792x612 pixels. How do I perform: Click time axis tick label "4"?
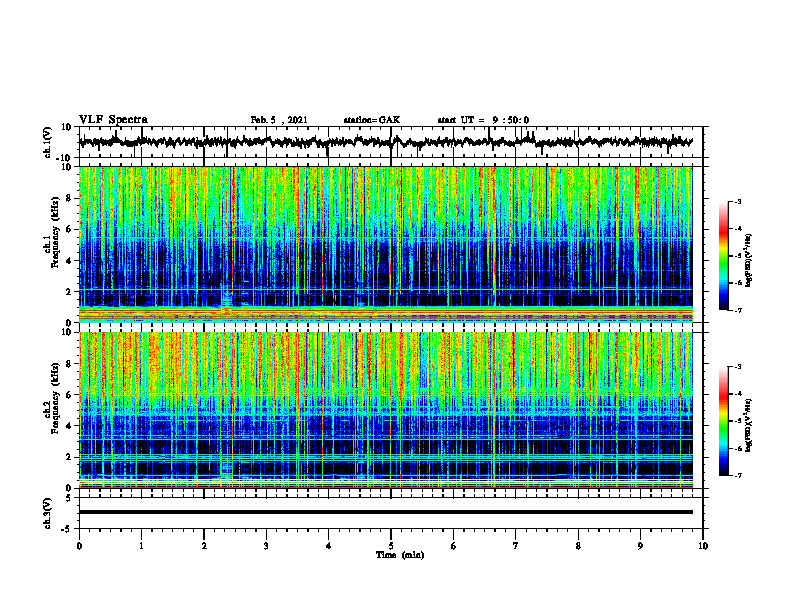(328, 546)
